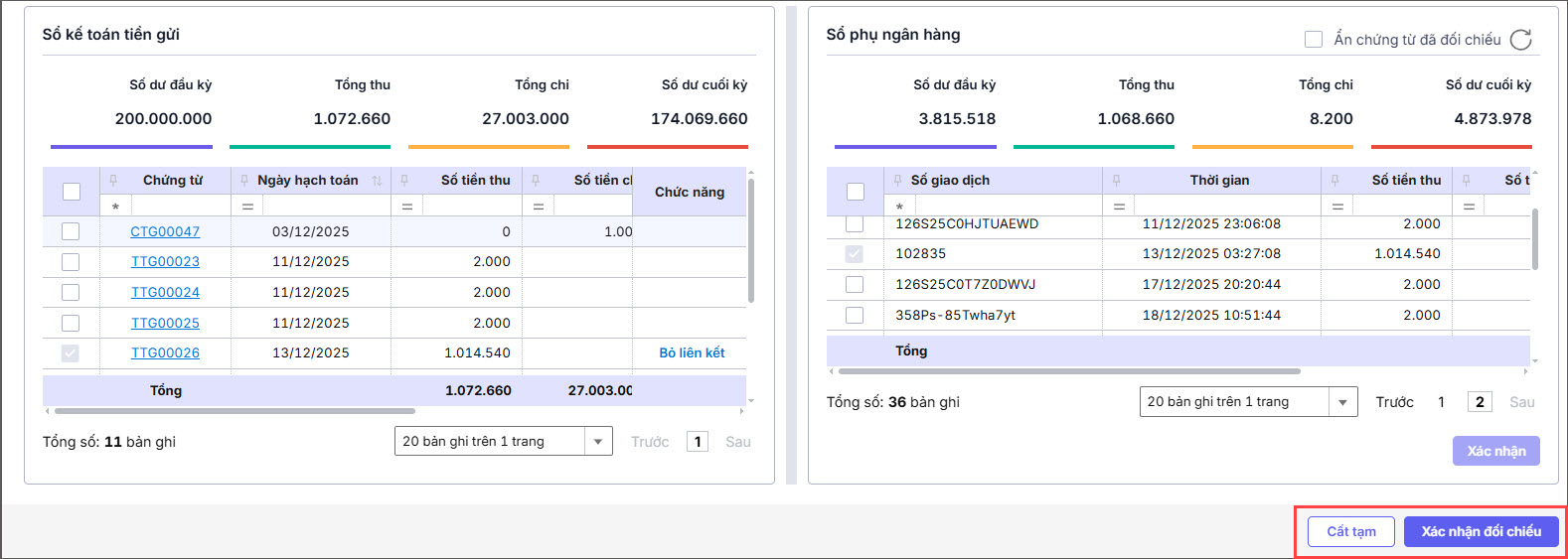Click the Cất tạm button
Viewport: 1568px width, 559px height.
1350,531
